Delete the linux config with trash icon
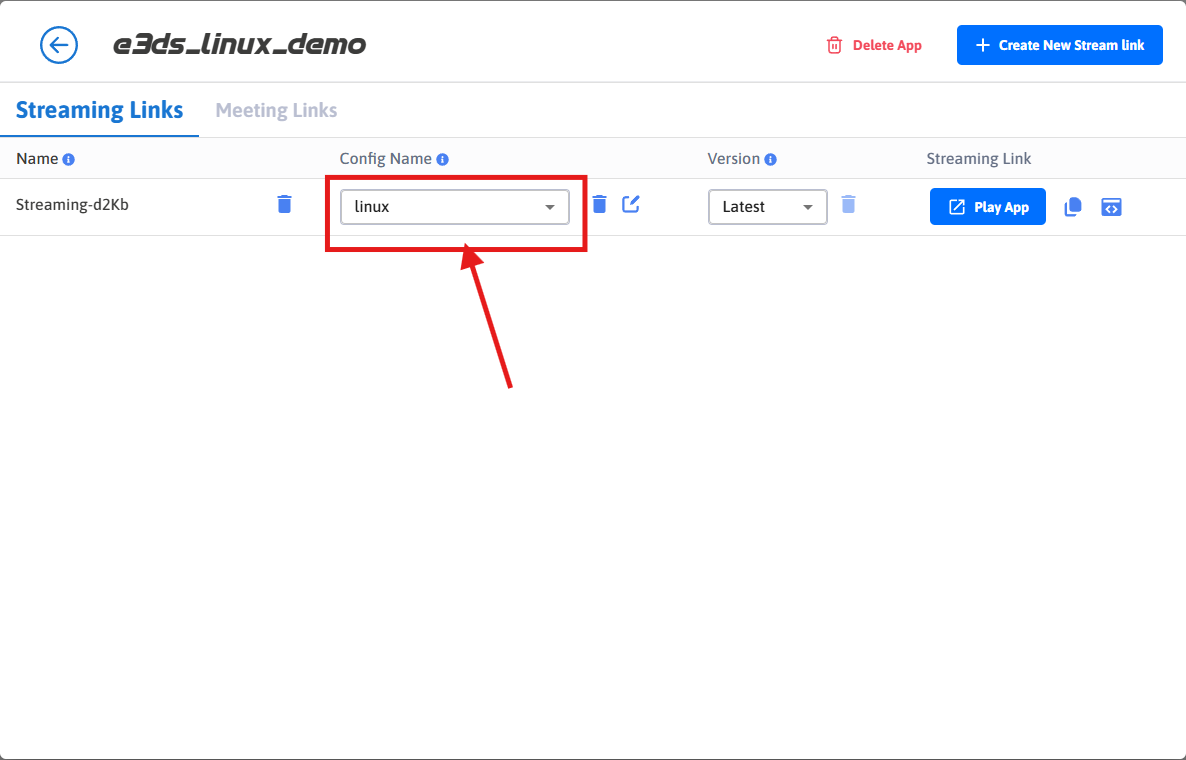 click(599, 204)
